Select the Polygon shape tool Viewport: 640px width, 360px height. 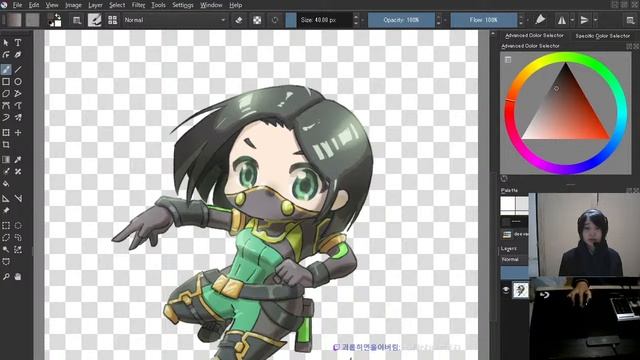tap(6, 93)
